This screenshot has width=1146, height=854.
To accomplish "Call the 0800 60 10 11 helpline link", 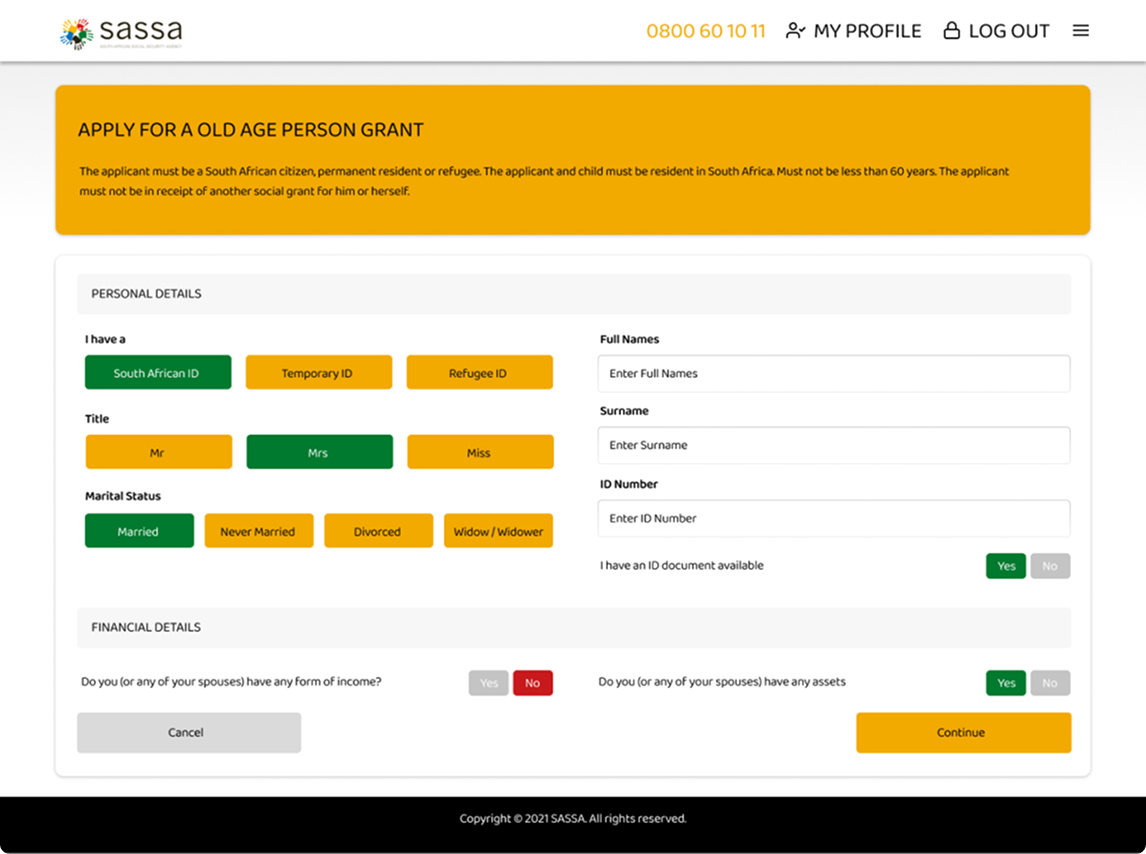I will [705, 31].
